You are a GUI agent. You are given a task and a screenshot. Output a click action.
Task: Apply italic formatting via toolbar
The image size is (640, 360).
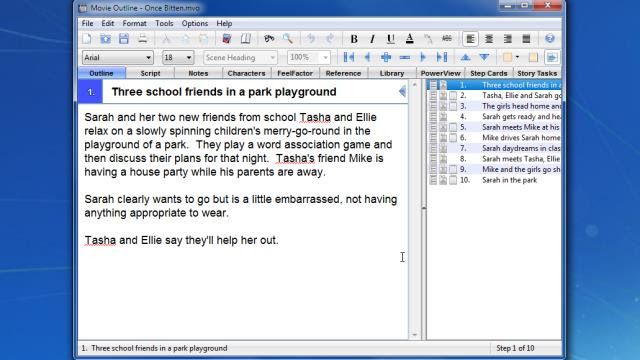(x=372, y=39)
